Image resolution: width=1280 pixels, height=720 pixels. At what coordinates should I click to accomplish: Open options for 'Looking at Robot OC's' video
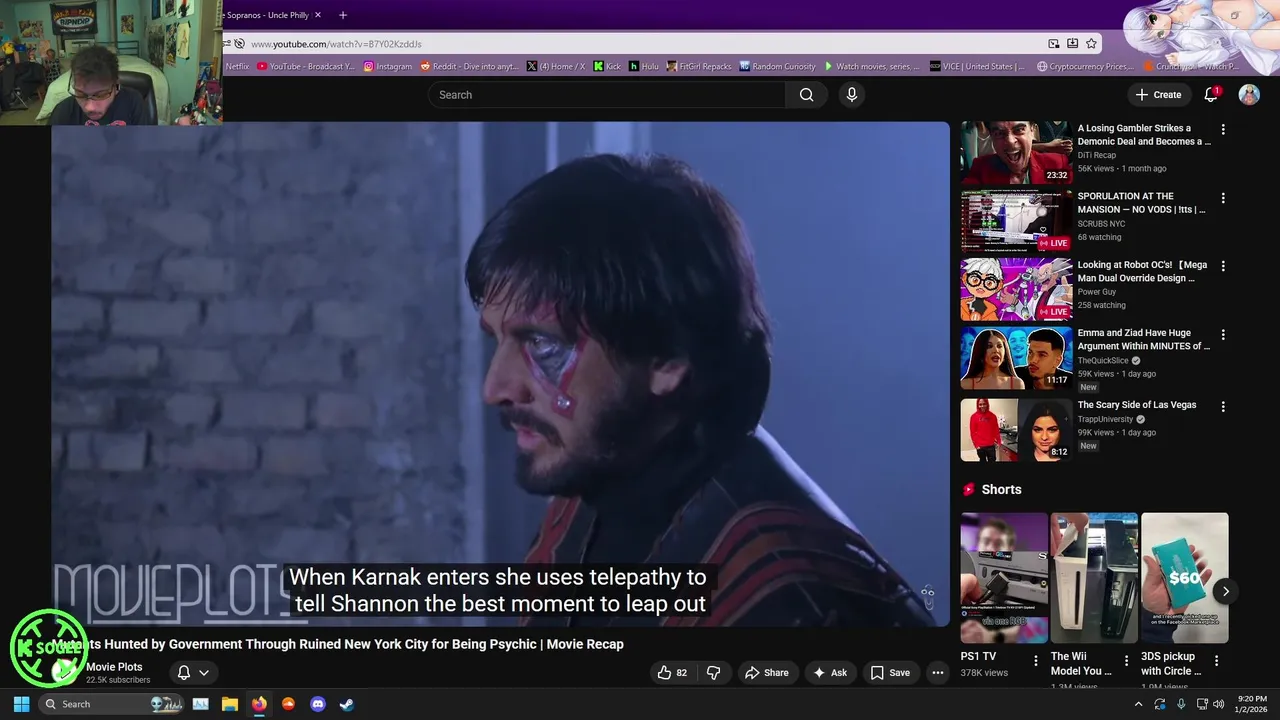(1222, 267)
